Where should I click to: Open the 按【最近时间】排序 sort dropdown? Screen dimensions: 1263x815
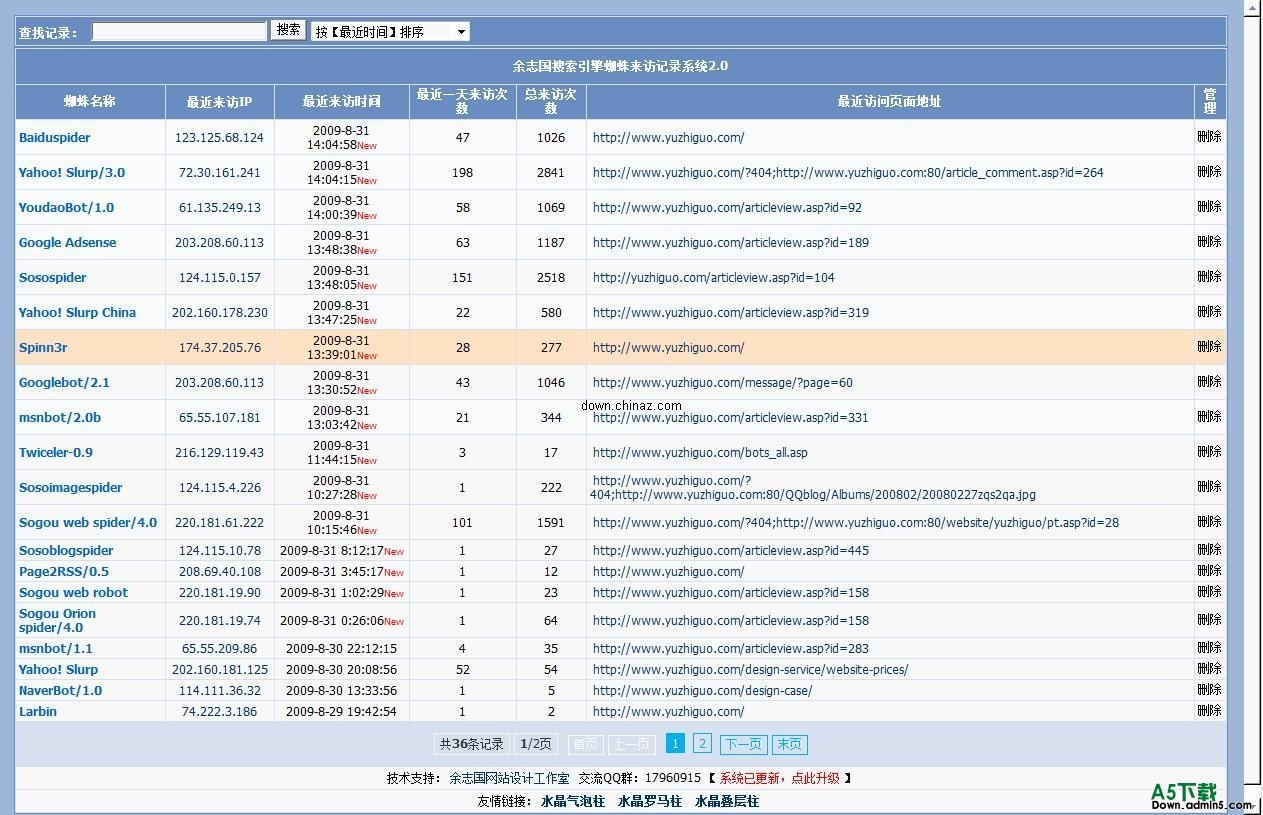click(391, 30)
